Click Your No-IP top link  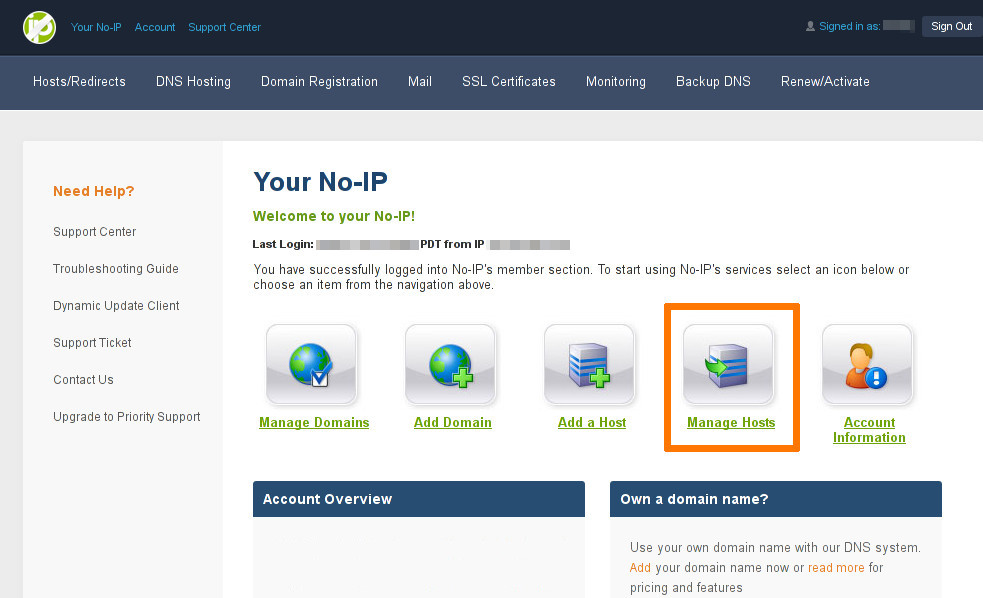click(x=96, y=27)
